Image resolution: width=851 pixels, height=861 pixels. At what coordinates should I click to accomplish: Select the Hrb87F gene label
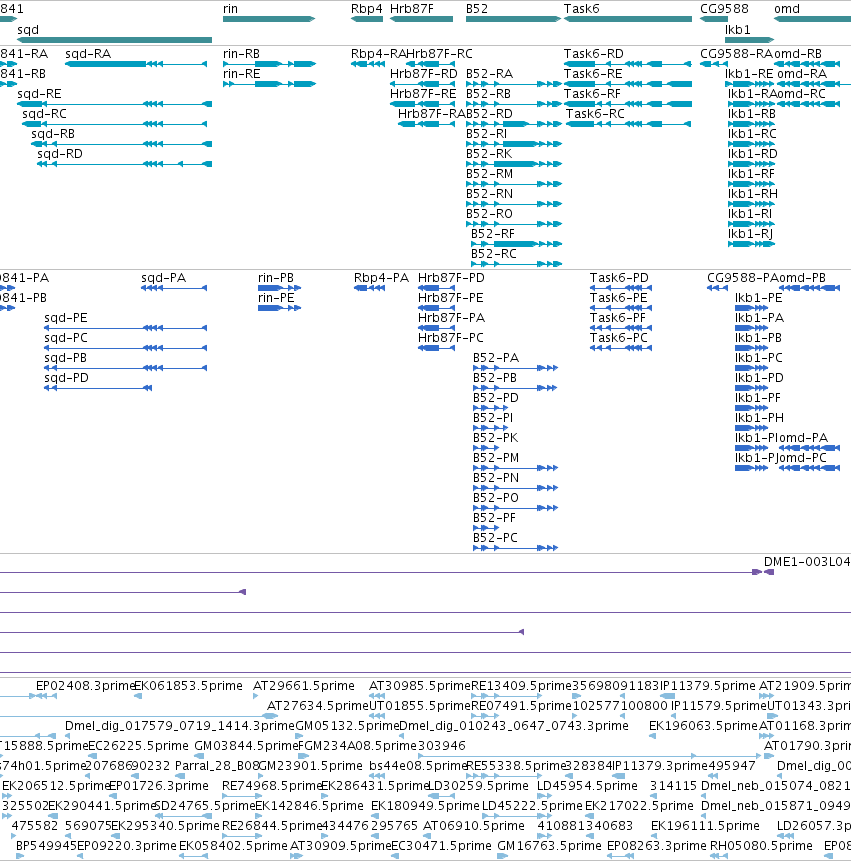(412, 9)
